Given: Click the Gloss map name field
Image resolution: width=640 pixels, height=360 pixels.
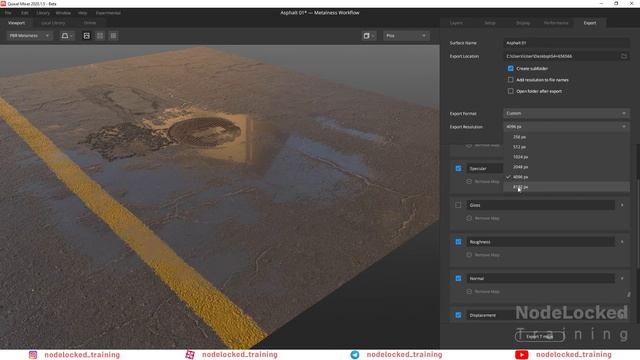Looking at the screenshot, I should tap(541, 205).
